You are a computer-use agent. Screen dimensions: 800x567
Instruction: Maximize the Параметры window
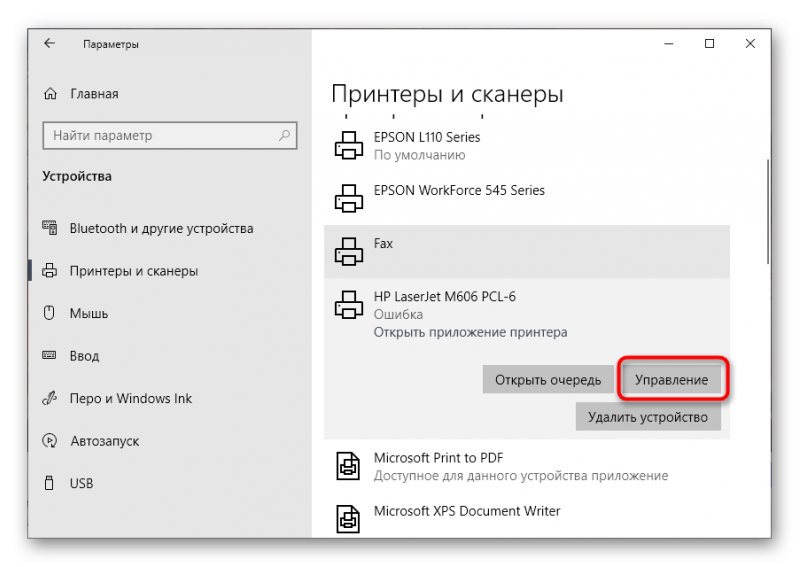pyautogui.click(x=709, y=44)
